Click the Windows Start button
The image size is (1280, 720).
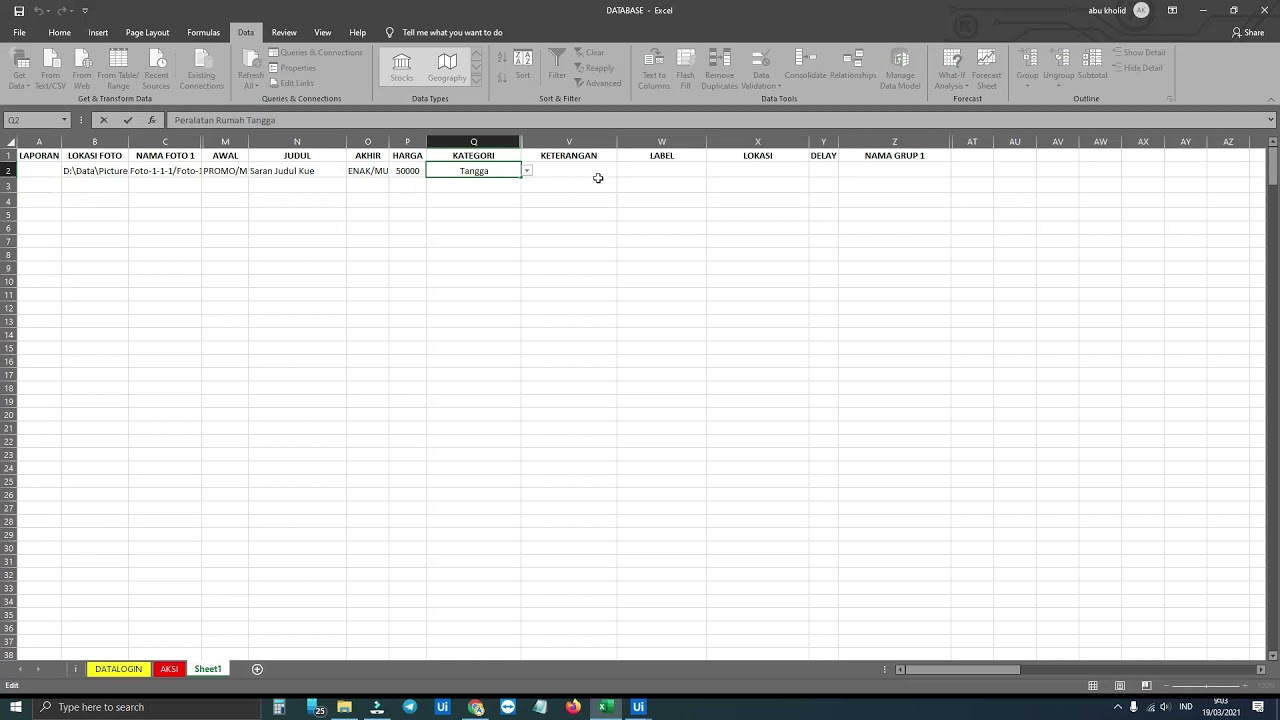pyautogui.click(x=15, y=707)
